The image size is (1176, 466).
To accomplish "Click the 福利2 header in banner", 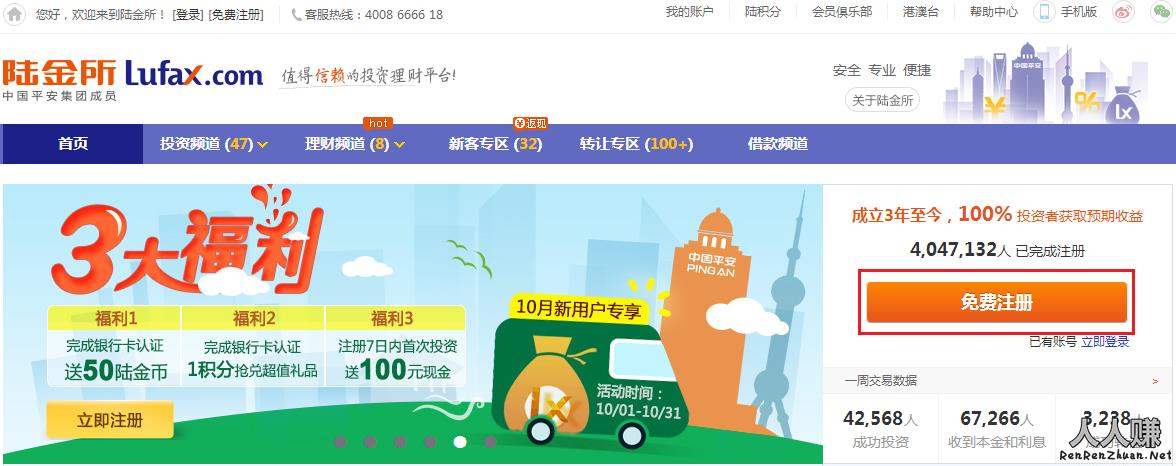I will (254, 318).
